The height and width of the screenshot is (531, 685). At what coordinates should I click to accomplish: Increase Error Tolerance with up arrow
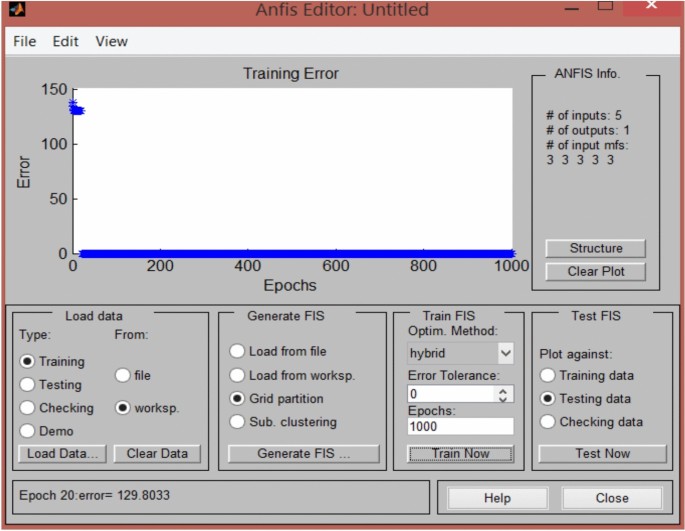pyautogui.click(x=503, y=391)
